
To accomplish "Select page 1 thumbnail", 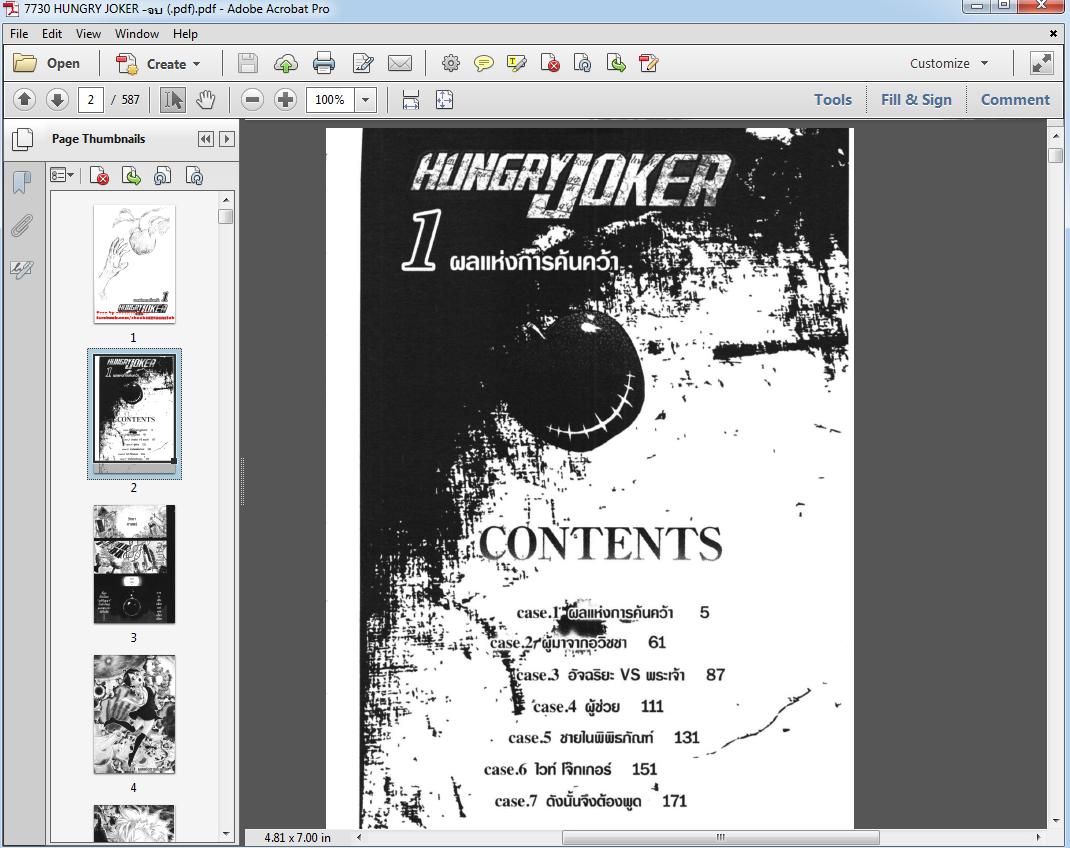I will click(x=134, y=264).
